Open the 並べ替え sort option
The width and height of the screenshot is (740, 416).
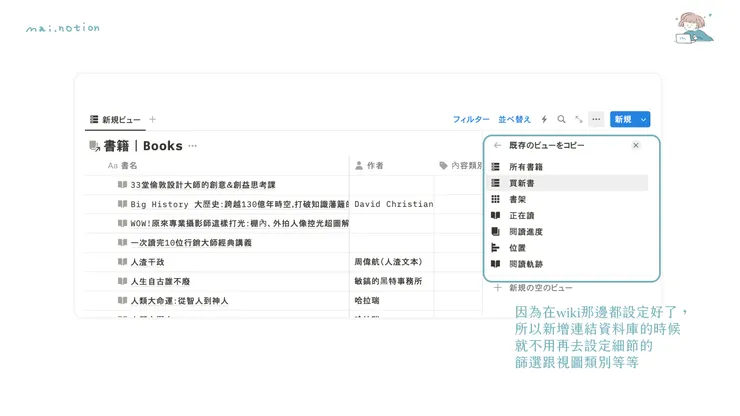(x=514, y=119)
